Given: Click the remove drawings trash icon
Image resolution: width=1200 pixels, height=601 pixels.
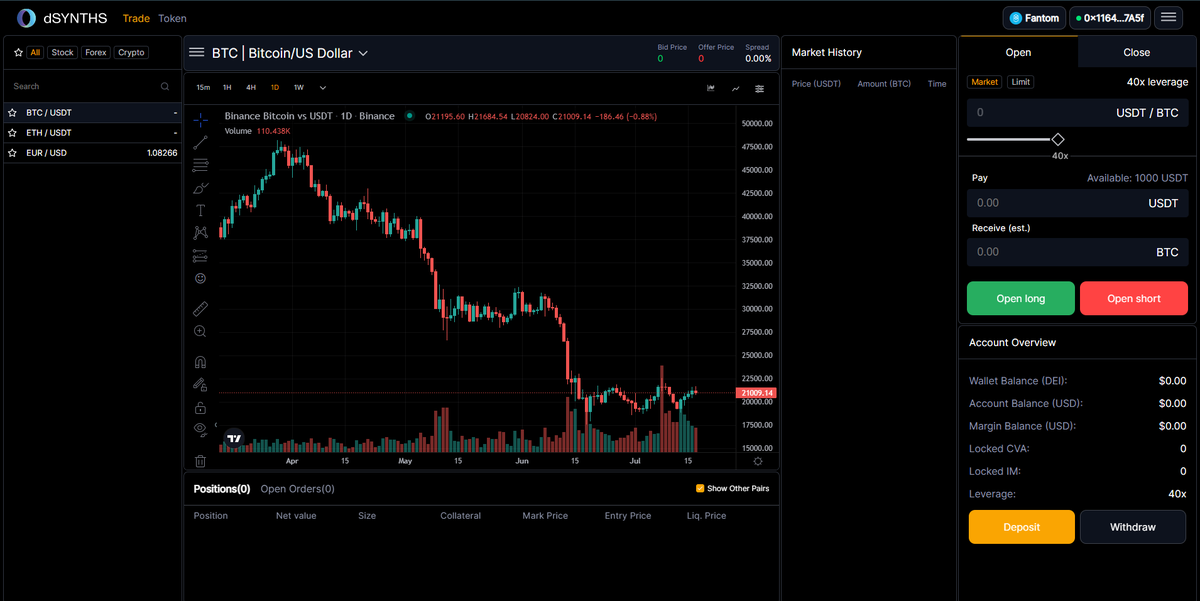Looking at the screenshot, I should coord(200,461).
